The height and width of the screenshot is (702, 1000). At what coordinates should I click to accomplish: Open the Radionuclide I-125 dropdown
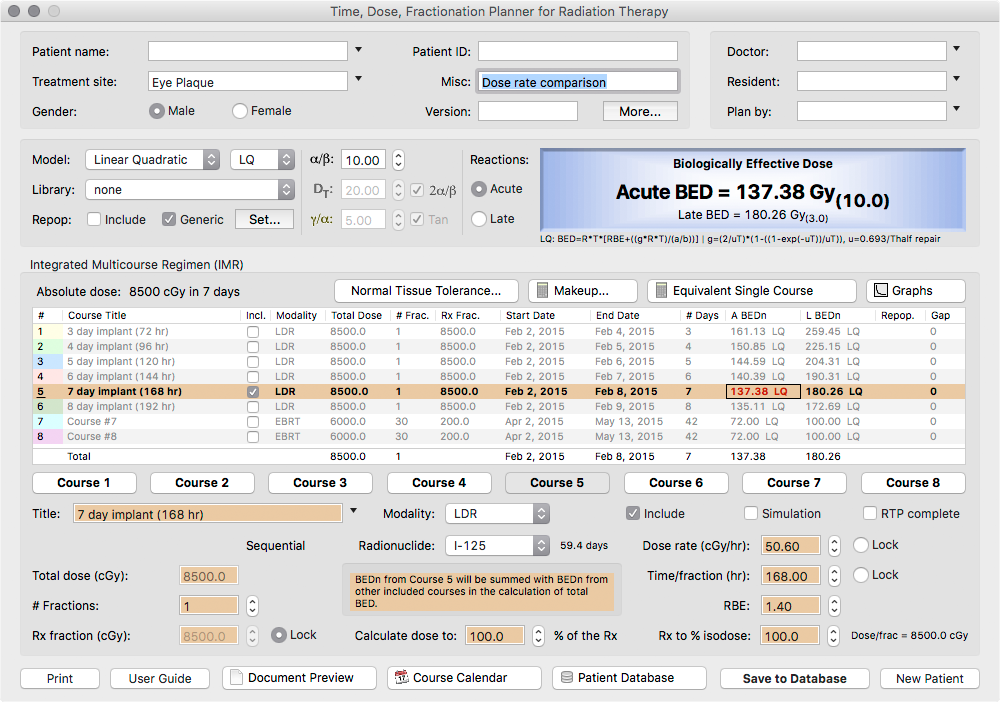point(497,546)
